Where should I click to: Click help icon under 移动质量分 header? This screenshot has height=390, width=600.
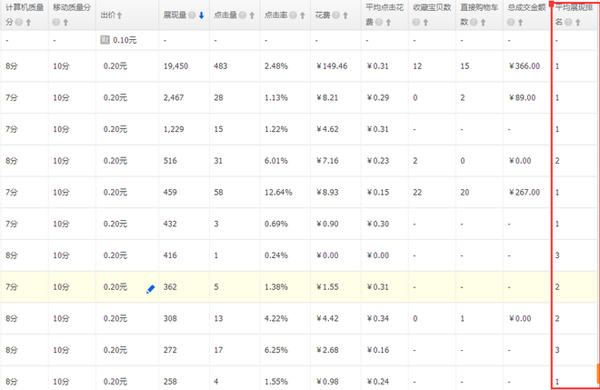tap(56, 23)
